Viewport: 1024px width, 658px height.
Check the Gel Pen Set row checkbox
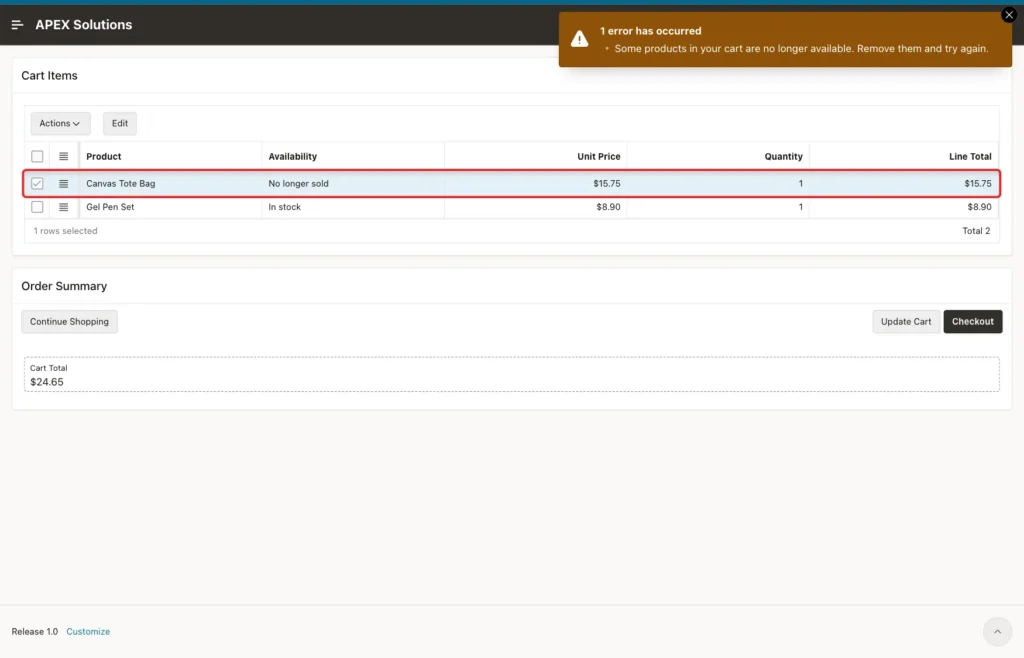[37, 207]
